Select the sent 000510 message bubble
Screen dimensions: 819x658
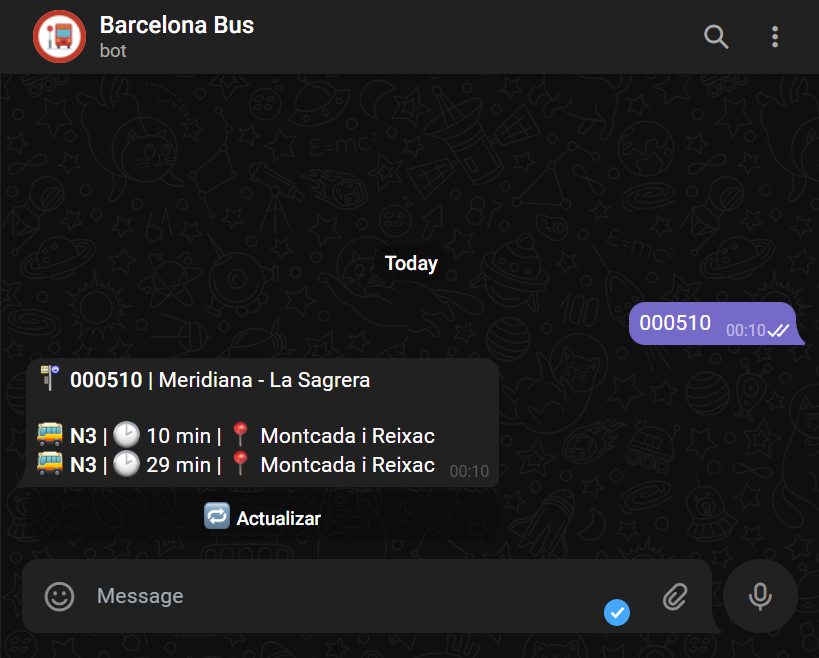(676, 323)
